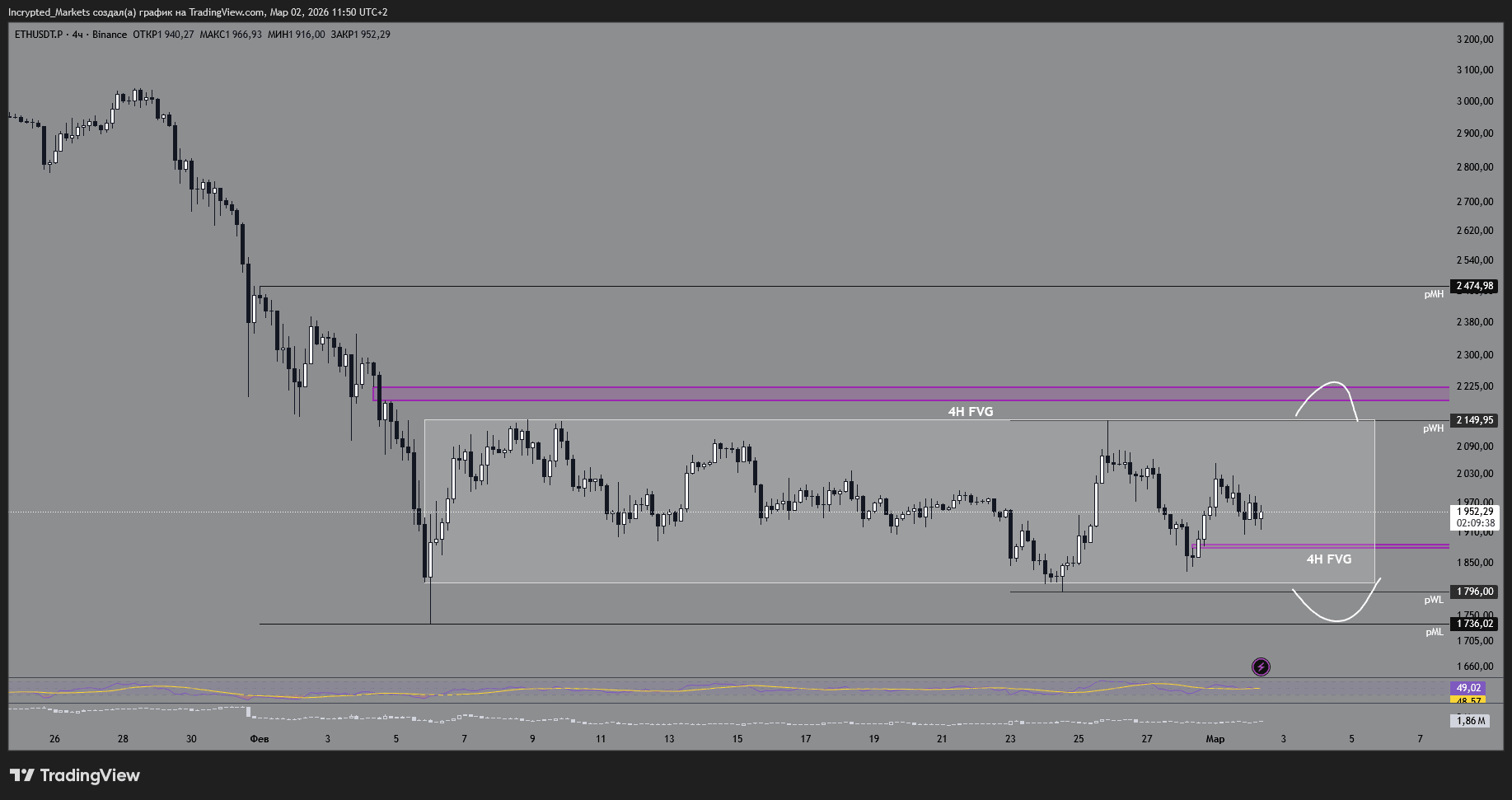This screenshot has height=800, width=1512.
Task: Click the date 11 on the time axis
Action: [601, 739]
